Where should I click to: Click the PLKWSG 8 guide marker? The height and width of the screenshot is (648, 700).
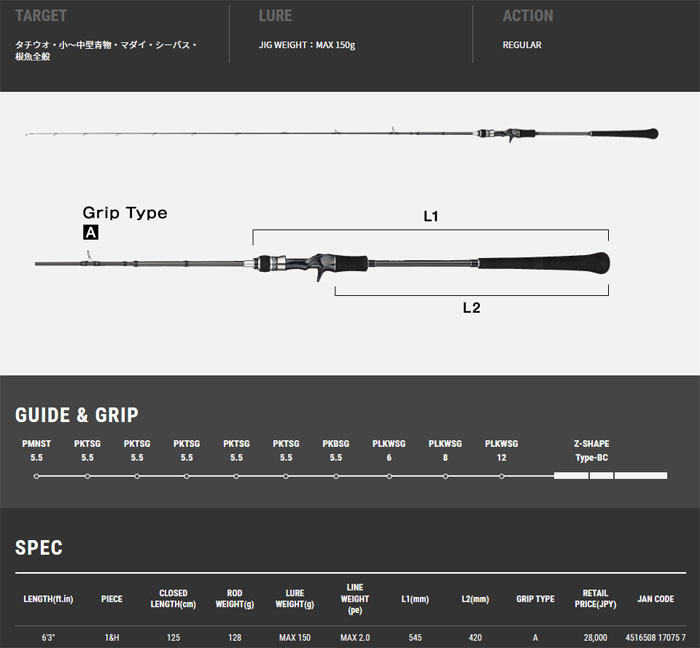tap(445, 475)
